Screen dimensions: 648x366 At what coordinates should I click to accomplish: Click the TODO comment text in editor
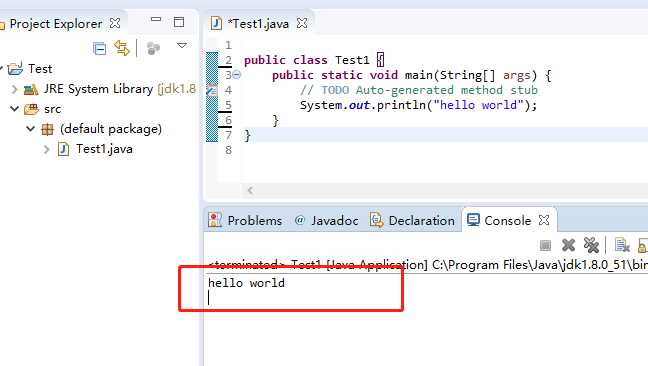coord(419,90)
